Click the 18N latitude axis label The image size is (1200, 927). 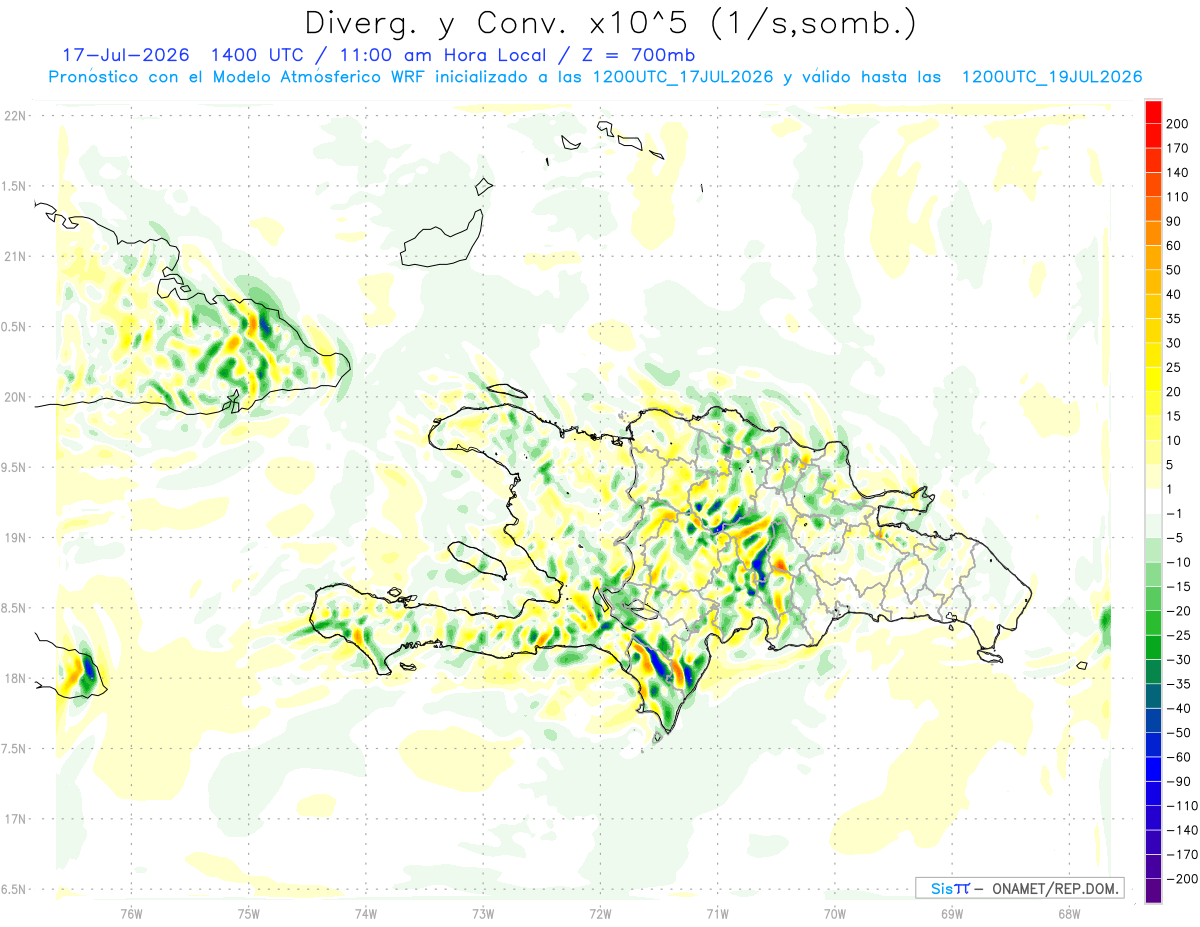[x=16, y=679]
